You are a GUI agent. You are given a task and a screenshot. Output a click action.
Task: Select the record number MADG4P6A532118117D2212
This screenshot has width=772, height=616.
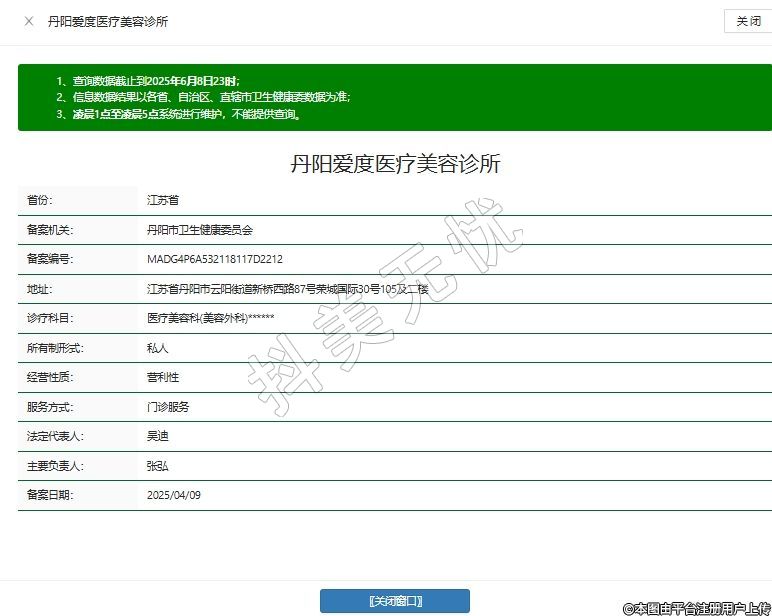[215, 259]
